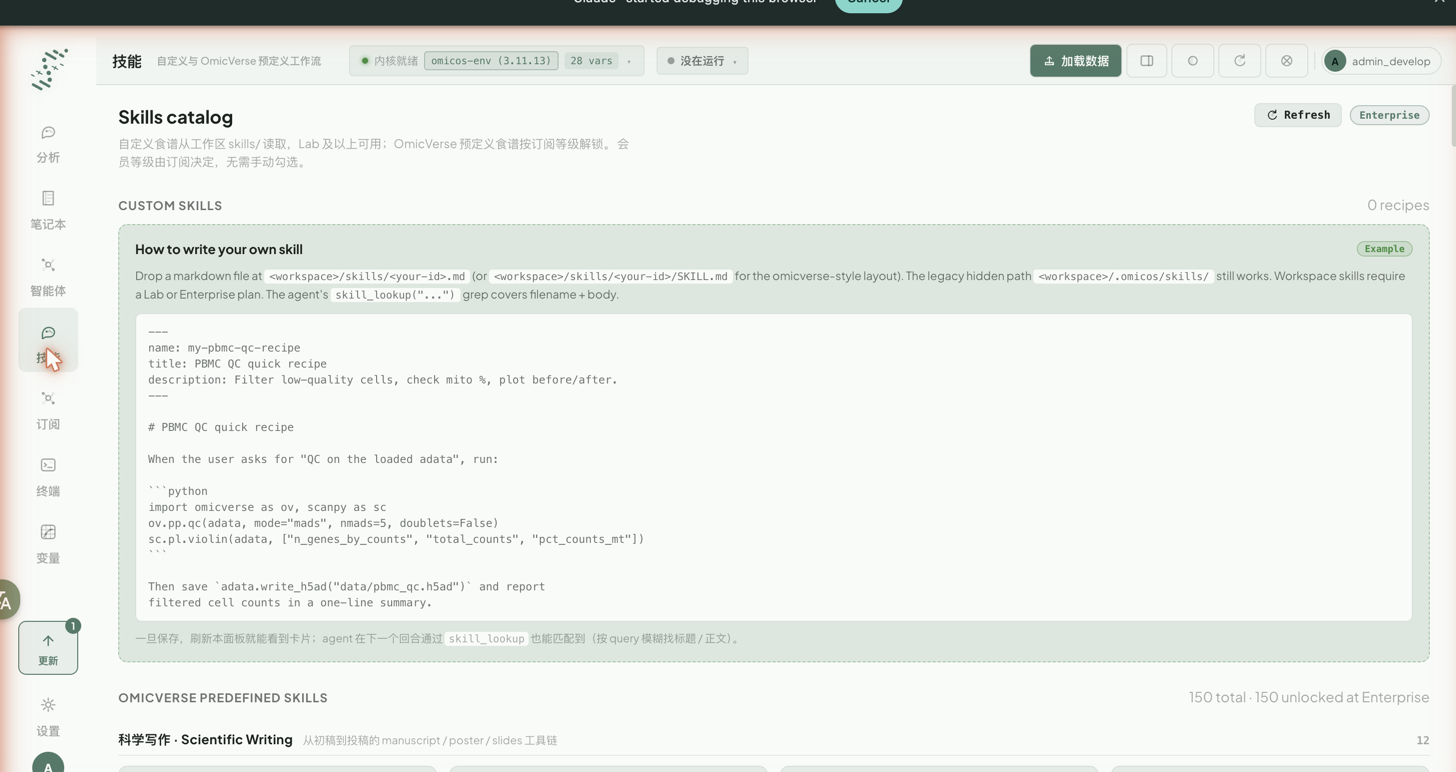Click the ov.pp.qc(adata, ...) code line
1456x772 pixels.
tap(323, 523)
